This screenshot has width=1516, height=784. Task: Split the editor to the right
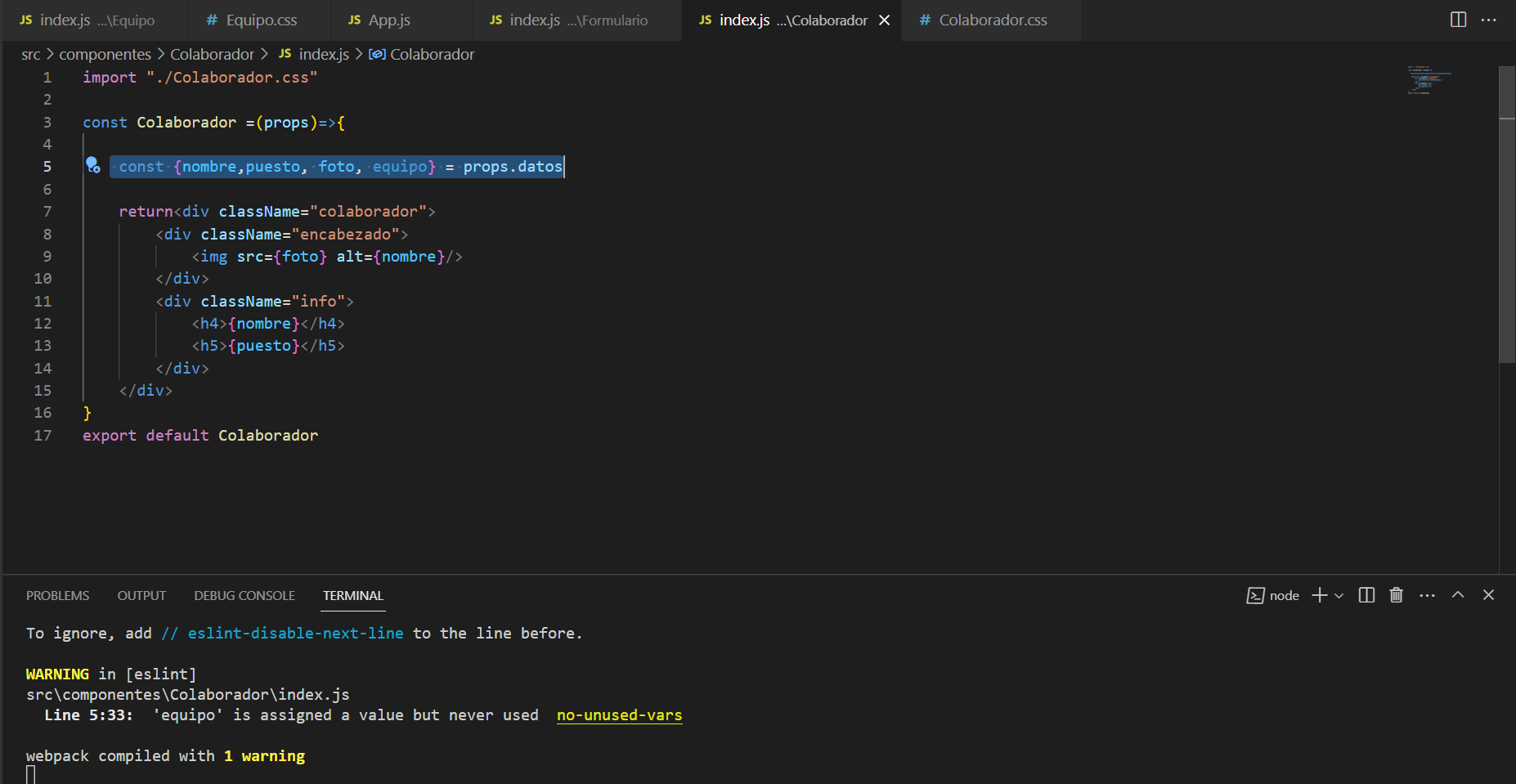1458,20
